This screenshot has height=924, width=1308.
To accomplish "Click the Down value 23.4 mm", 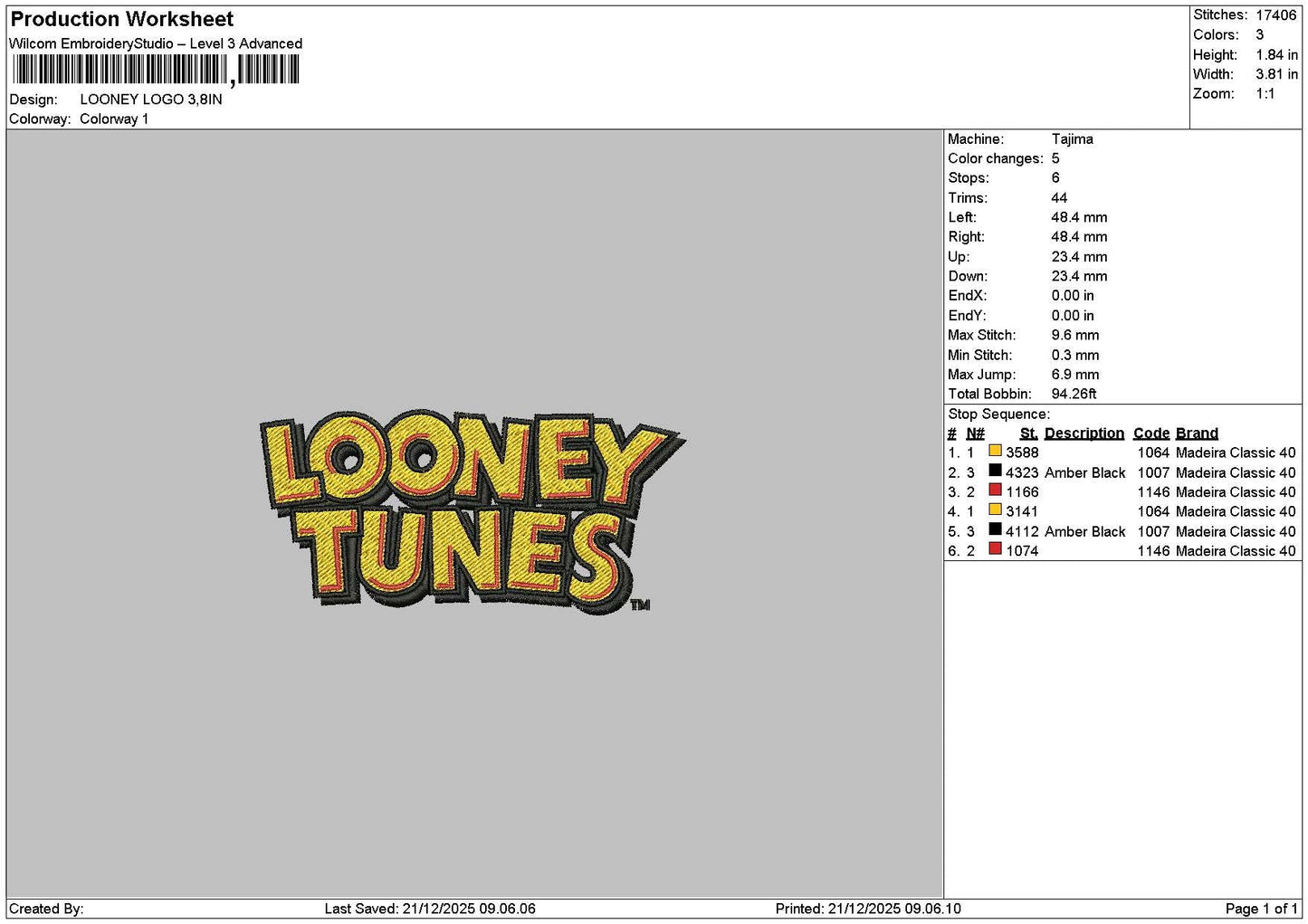I will 1080,276.
